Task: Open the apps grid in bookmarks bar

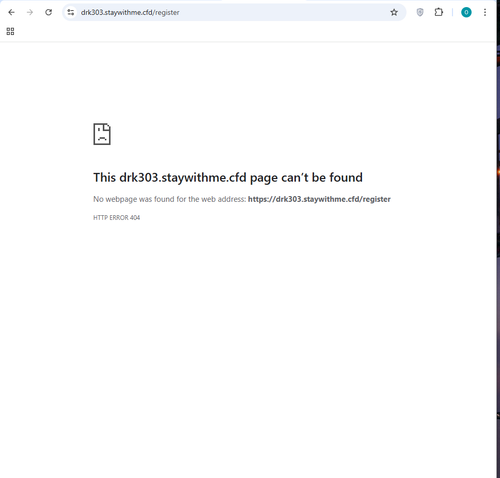Action: tap(10, 31)
